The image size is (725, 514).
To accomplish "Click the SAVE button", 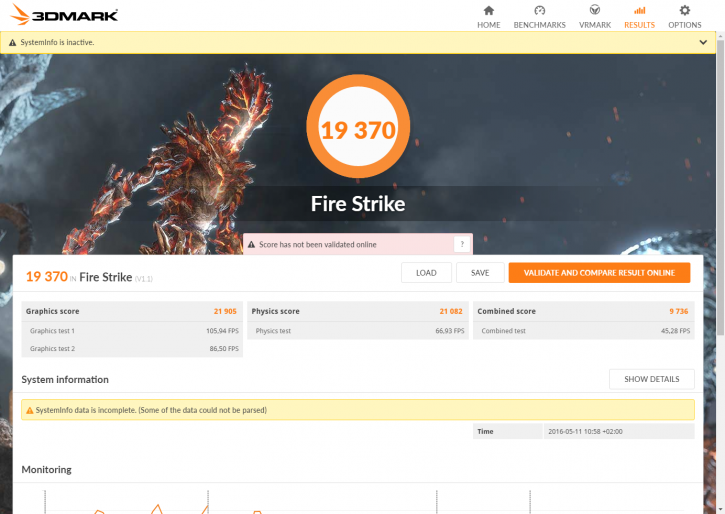I will [480, 273].
